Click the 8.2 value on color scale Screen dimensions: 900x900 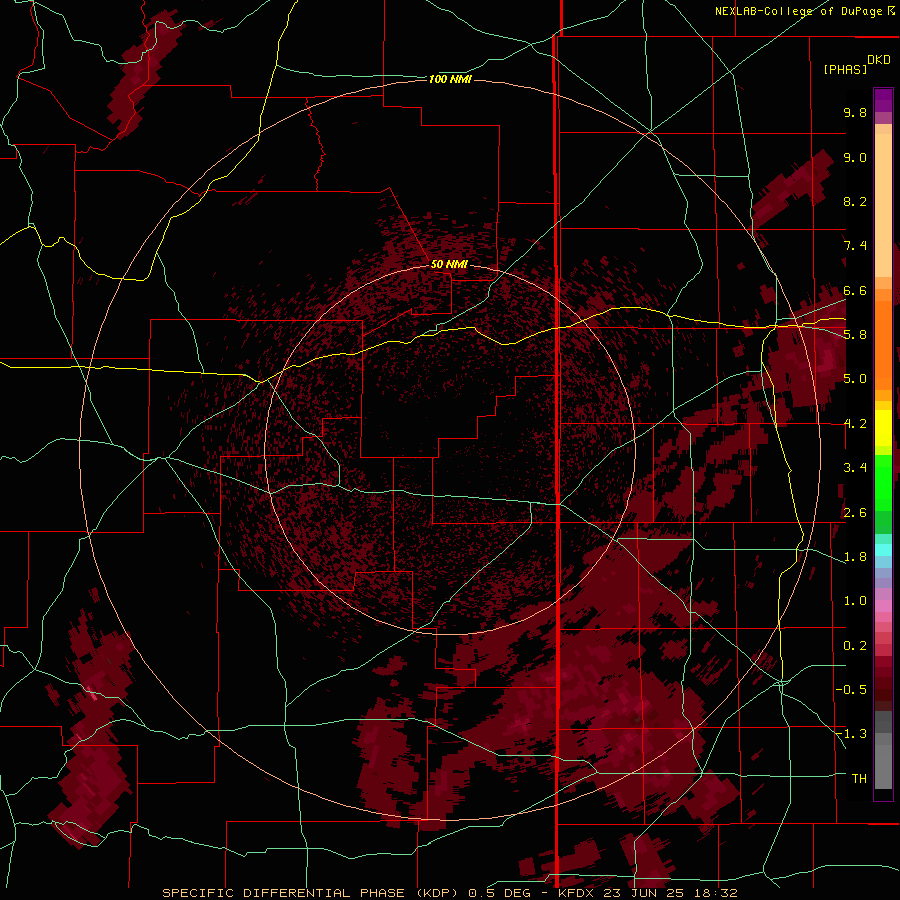855,201
